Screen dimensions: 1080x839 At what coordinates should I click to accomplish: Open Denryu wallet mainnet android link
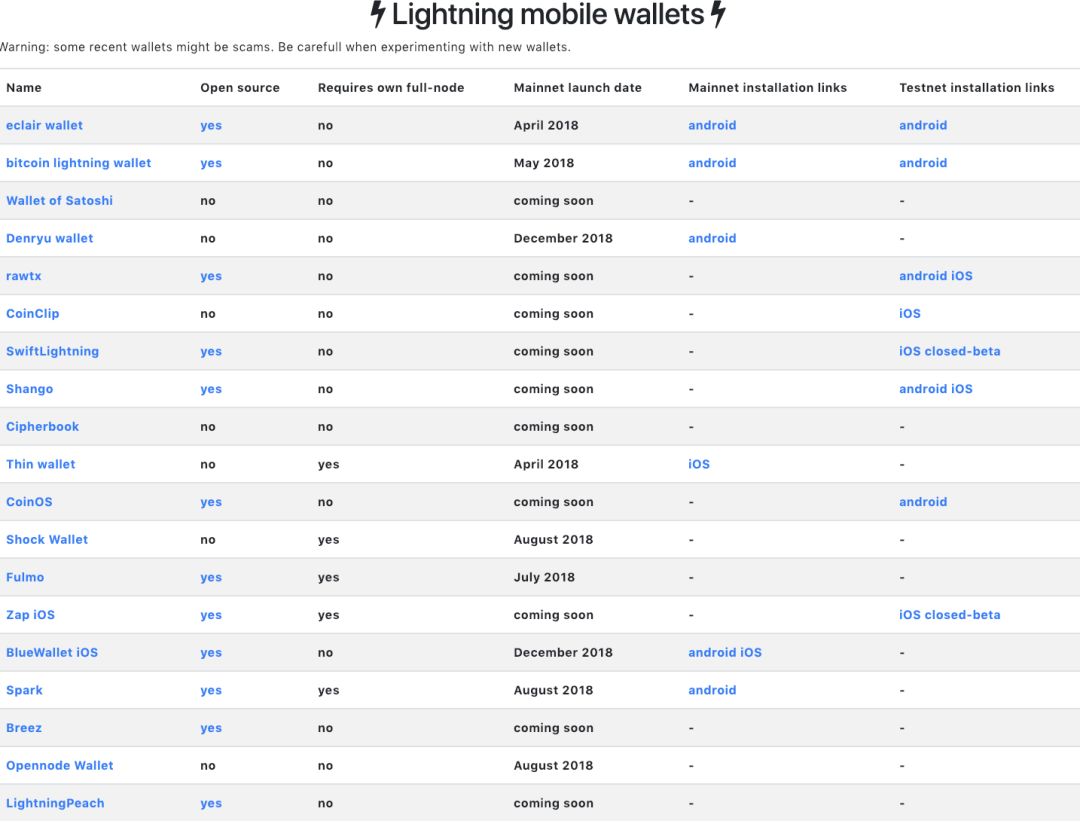point(712,238)
